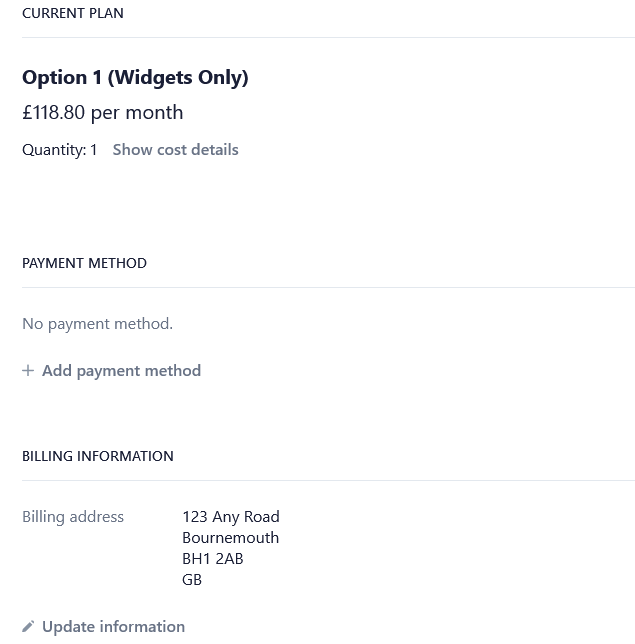Click the plus icon beside Add payment method
Screen dimensions: 635x644
(x=28, y=370)
